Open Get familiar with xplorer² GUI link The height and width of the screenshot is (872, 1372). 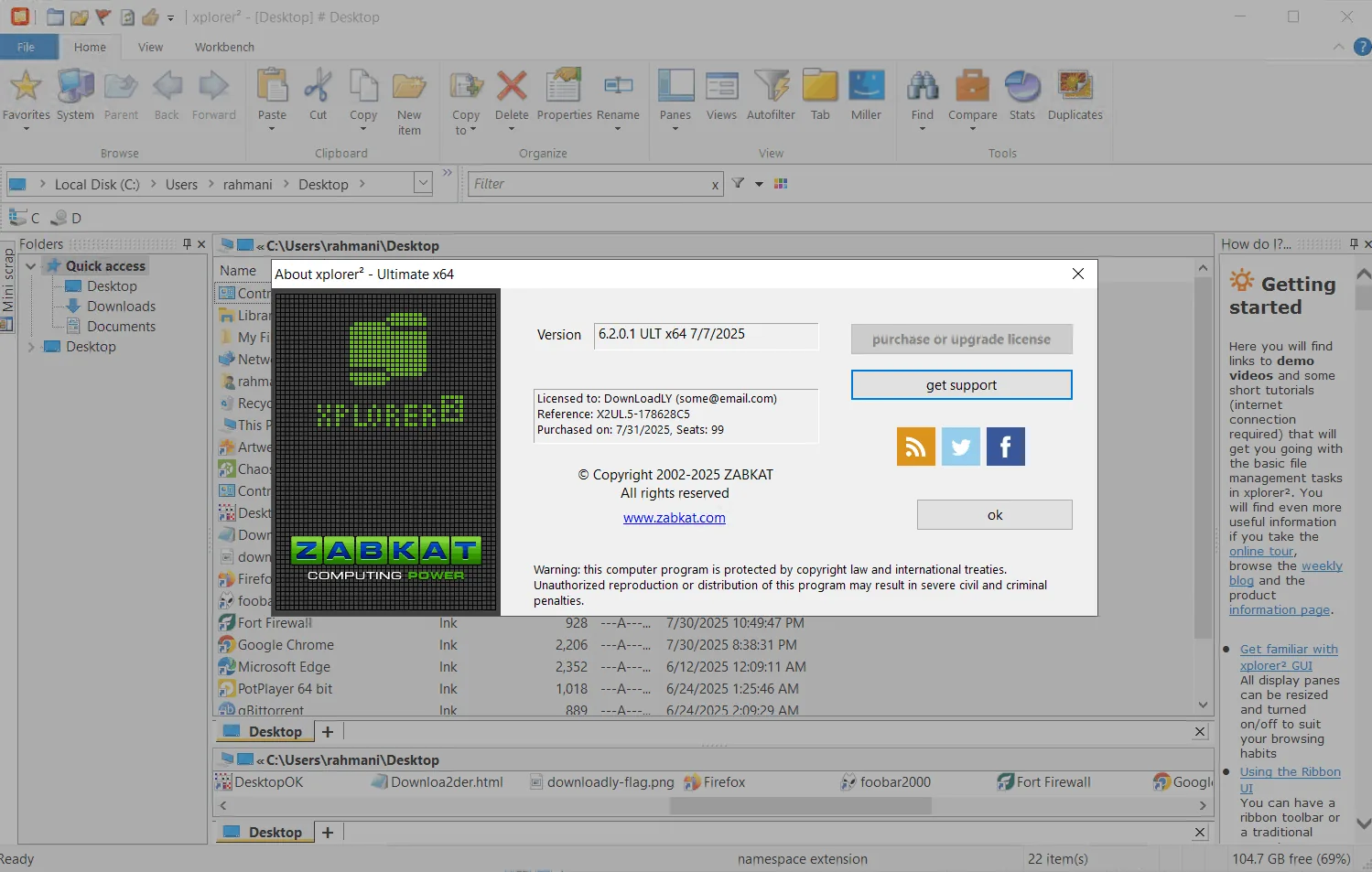pyautogui.click(x=1289, y=657)
